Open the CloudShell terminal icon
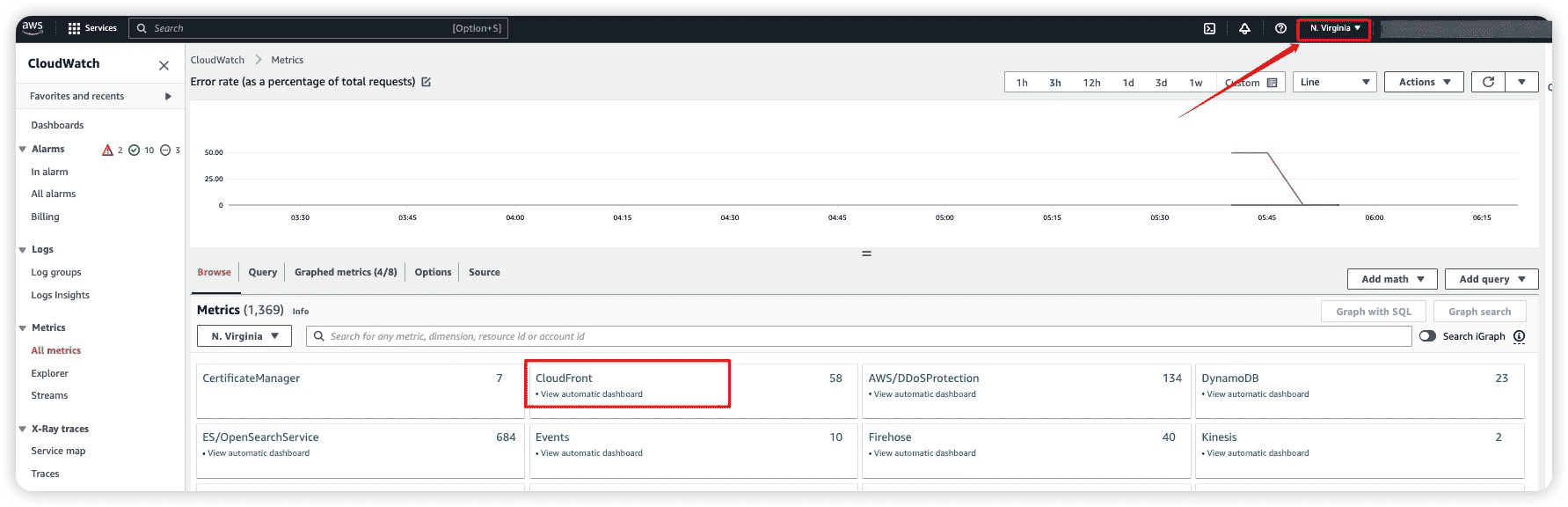This screenshot has width=1568, height=507. [1209, 28]
